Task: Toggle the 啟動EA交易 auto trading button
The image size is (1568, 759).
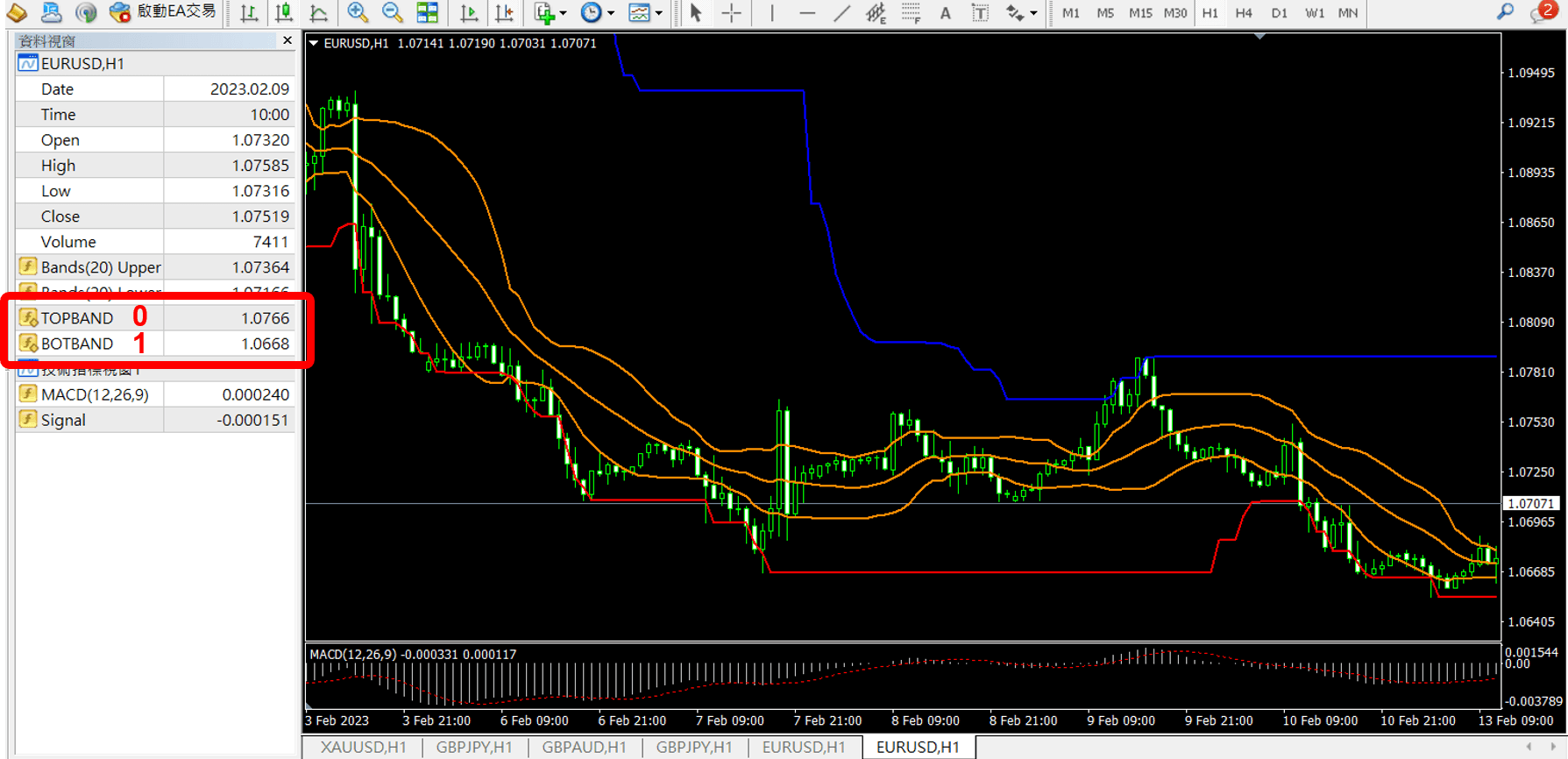Action: (163, 12)
